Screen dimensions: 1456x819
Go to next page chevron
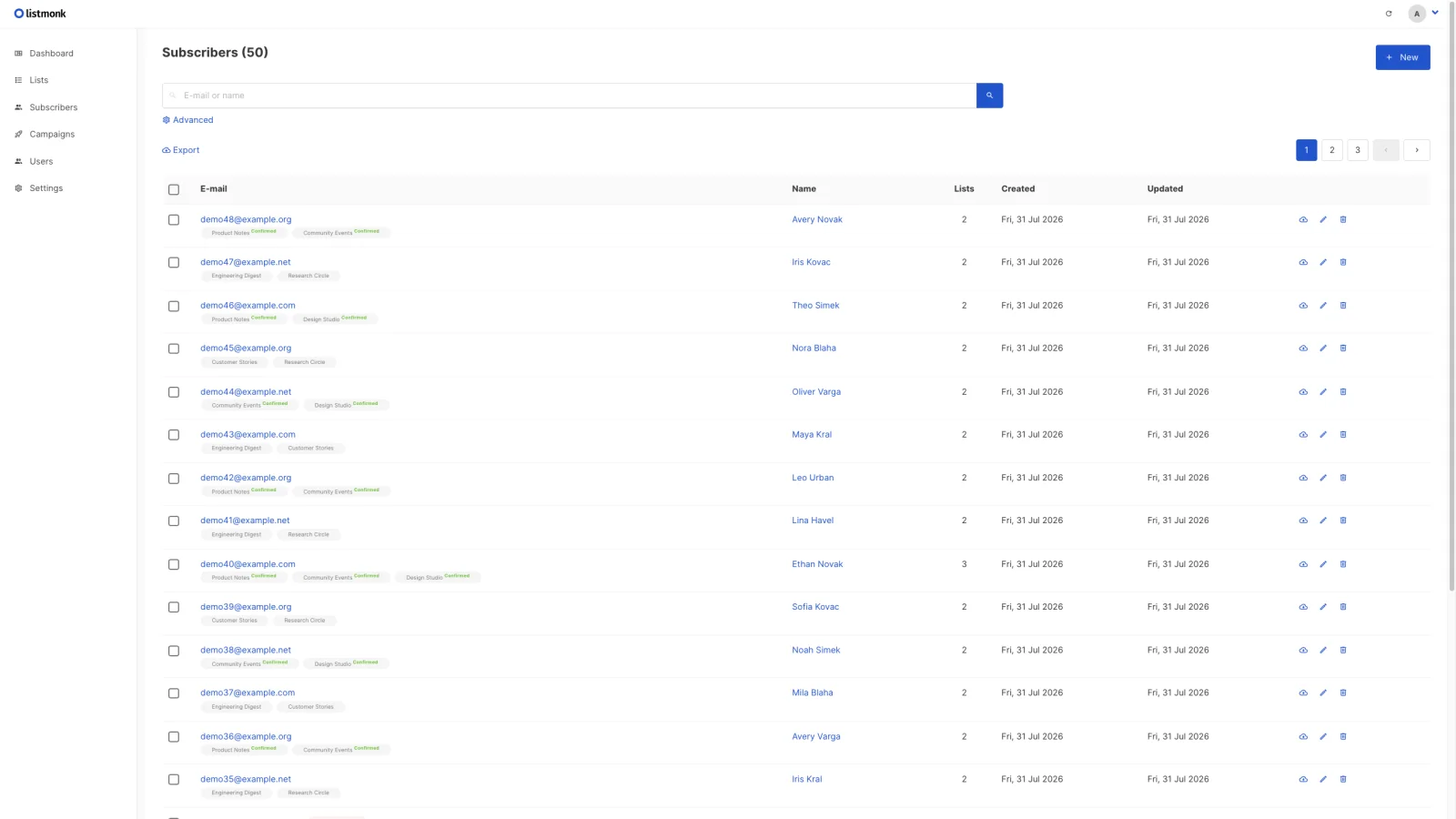(1417, 150)
